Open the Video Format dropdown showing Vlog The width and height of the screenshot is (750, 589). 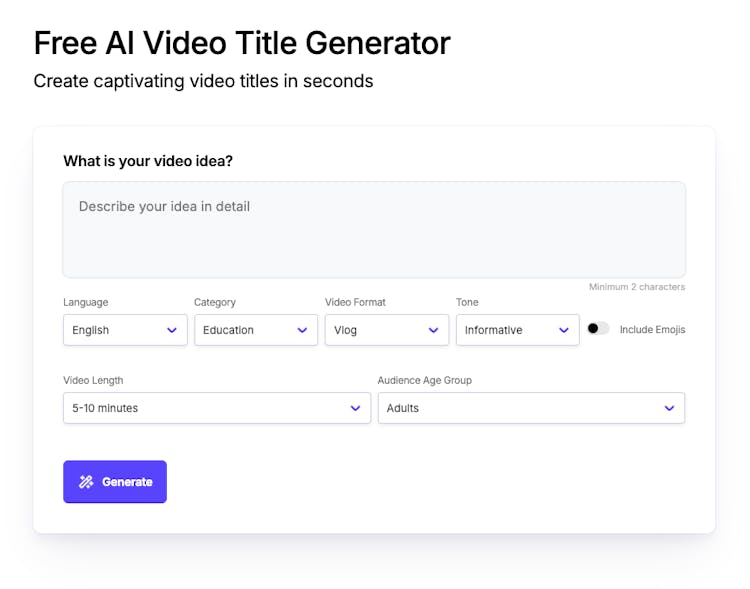(x=377, y=330)
